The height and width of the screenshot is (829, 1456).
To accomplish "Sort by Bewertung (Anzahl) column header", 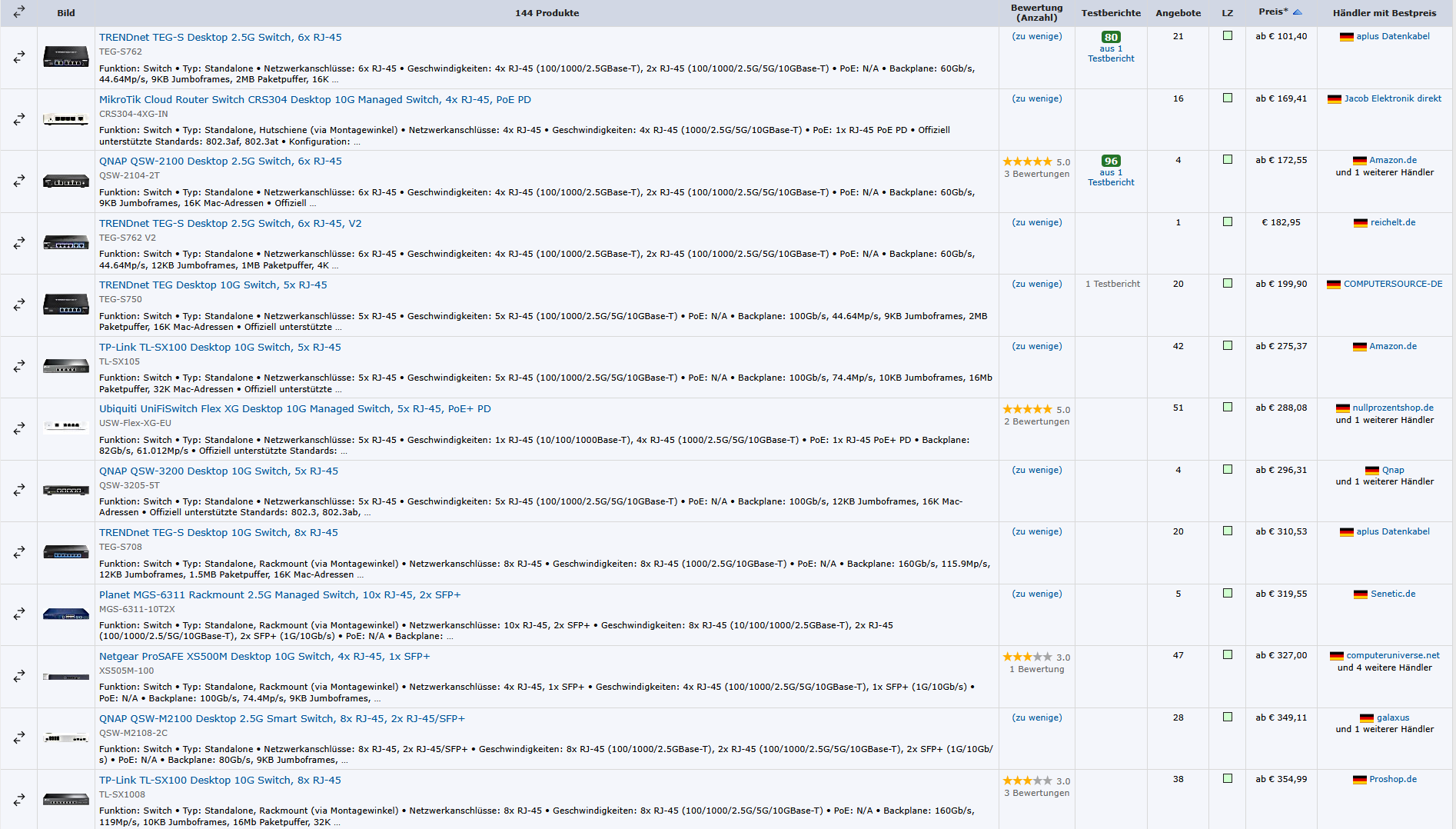I will [x=1036, y=12].
